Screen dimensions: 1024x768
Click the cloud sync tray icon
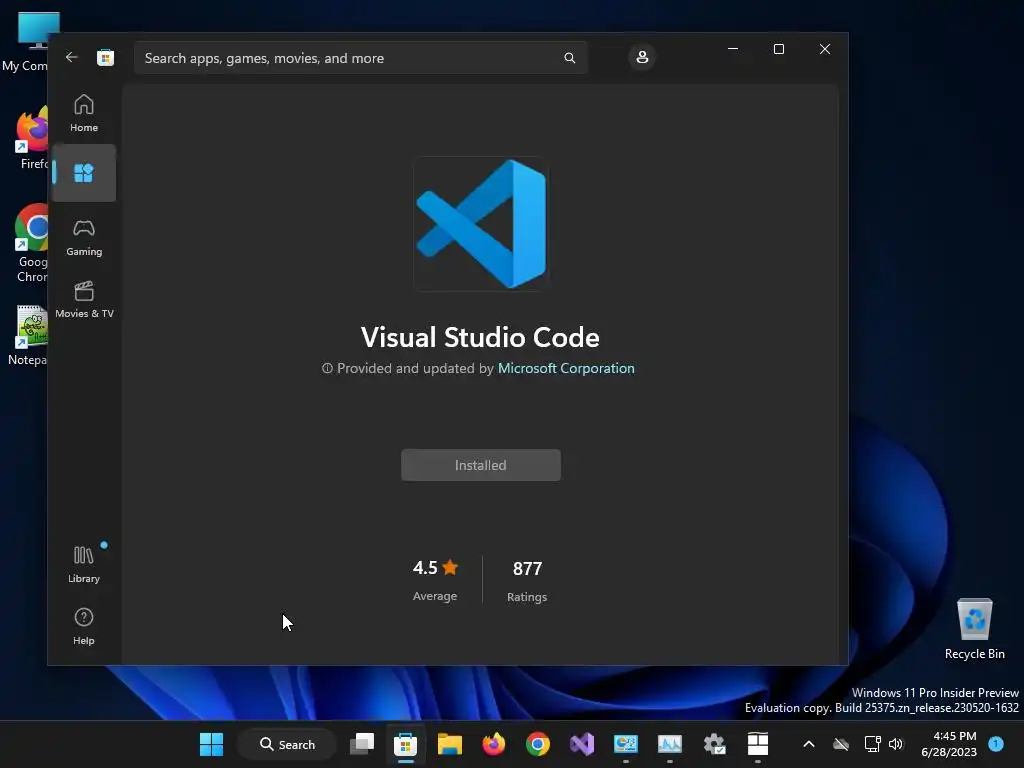841,744
